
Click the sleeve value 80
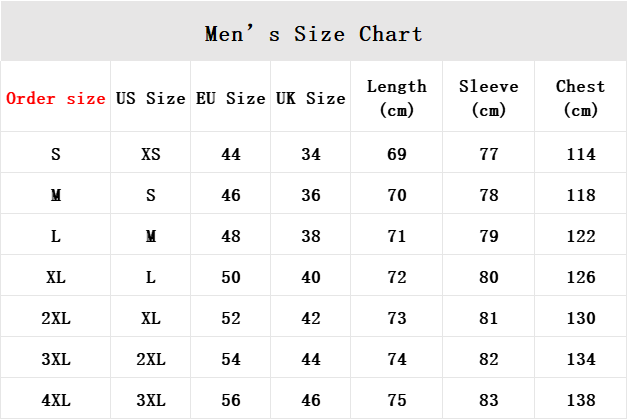[489, 277]
